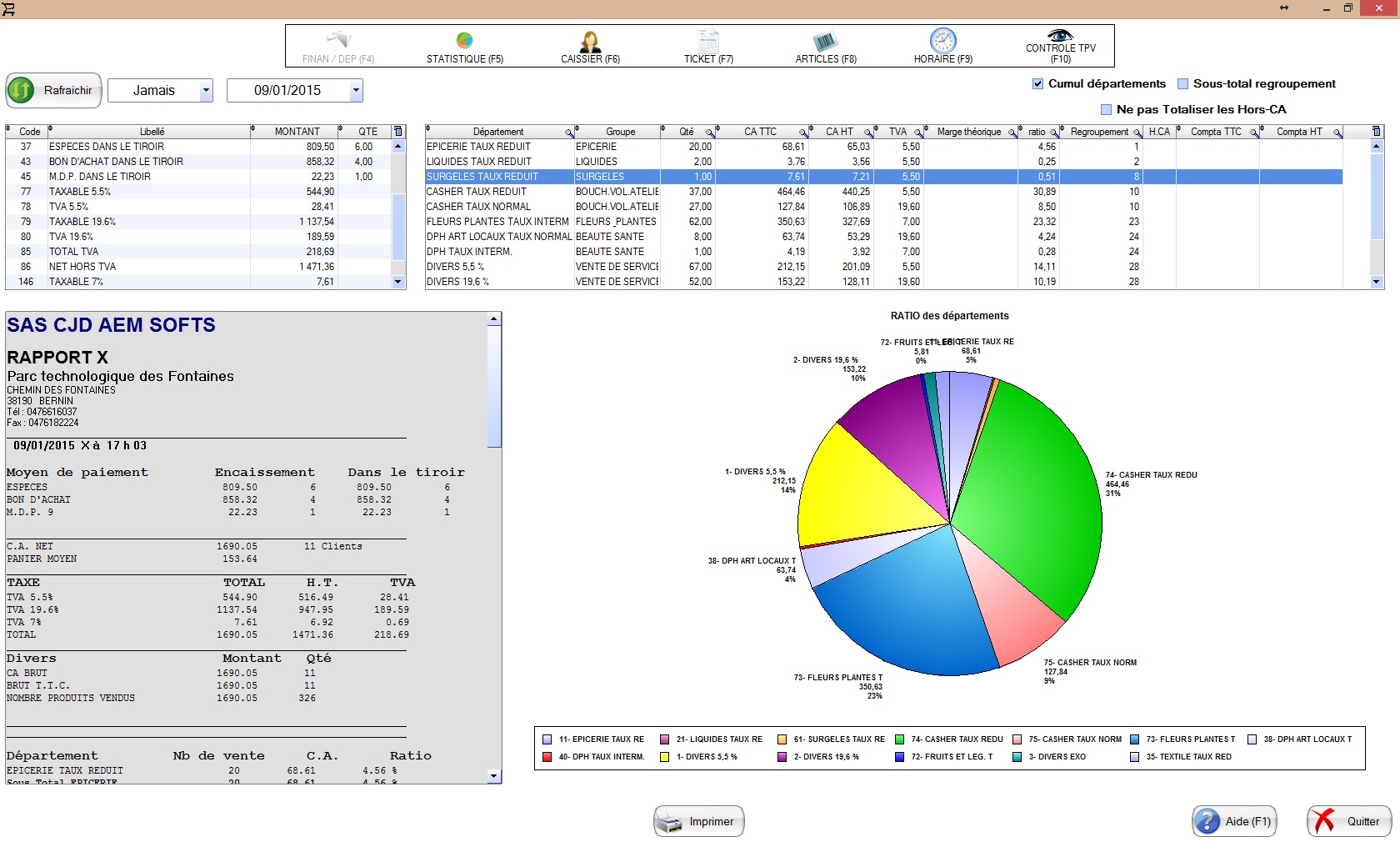The image size is (1400, 842).
Task: Tick Ne pas Totaliser les Hors-CA
Action: [x=1106, y=109]
